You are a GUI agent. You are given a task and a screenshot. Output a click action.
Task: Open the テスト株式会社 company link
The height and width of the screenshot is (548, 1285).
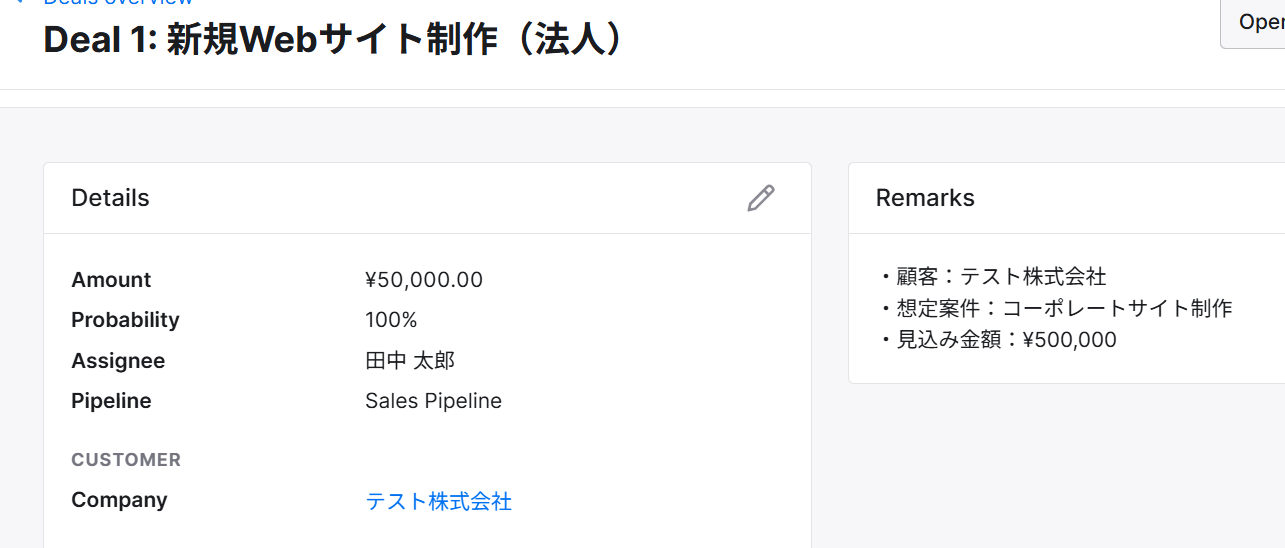[x=438, y=501]
